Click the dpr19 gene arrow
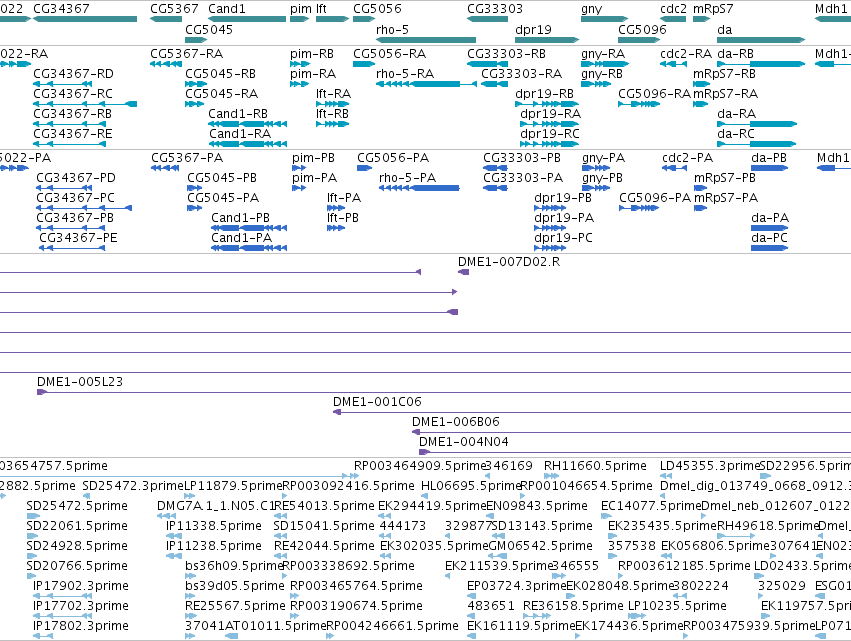851x641 pixels. click(x=547, y=40)
